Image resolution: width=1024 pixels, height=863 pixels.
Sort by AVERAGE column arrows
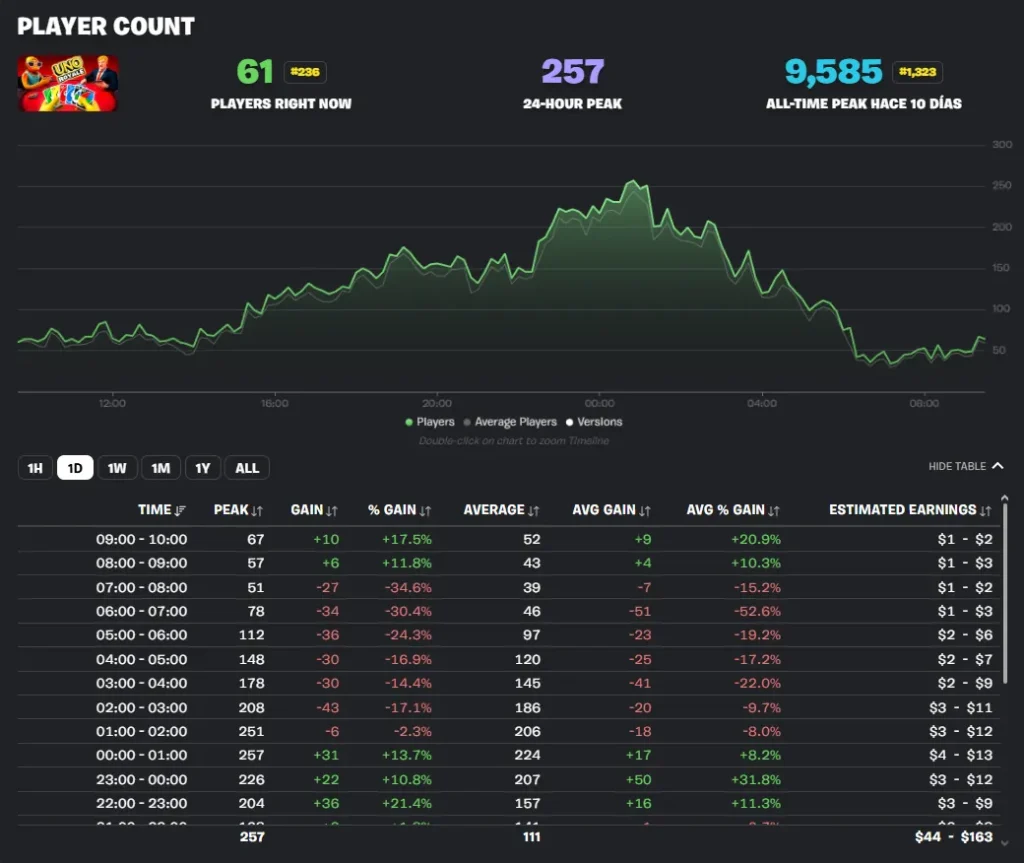tap(534, 511)
